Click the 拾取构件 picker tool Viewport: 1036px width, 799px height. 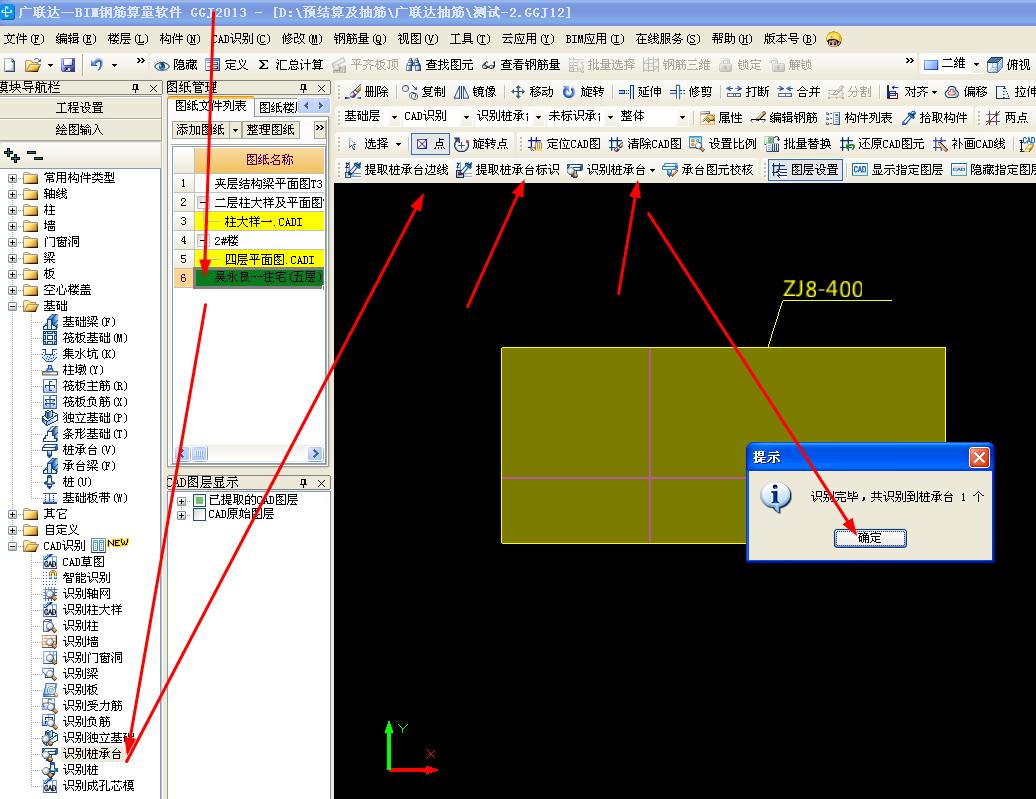(x=936, y=118)
